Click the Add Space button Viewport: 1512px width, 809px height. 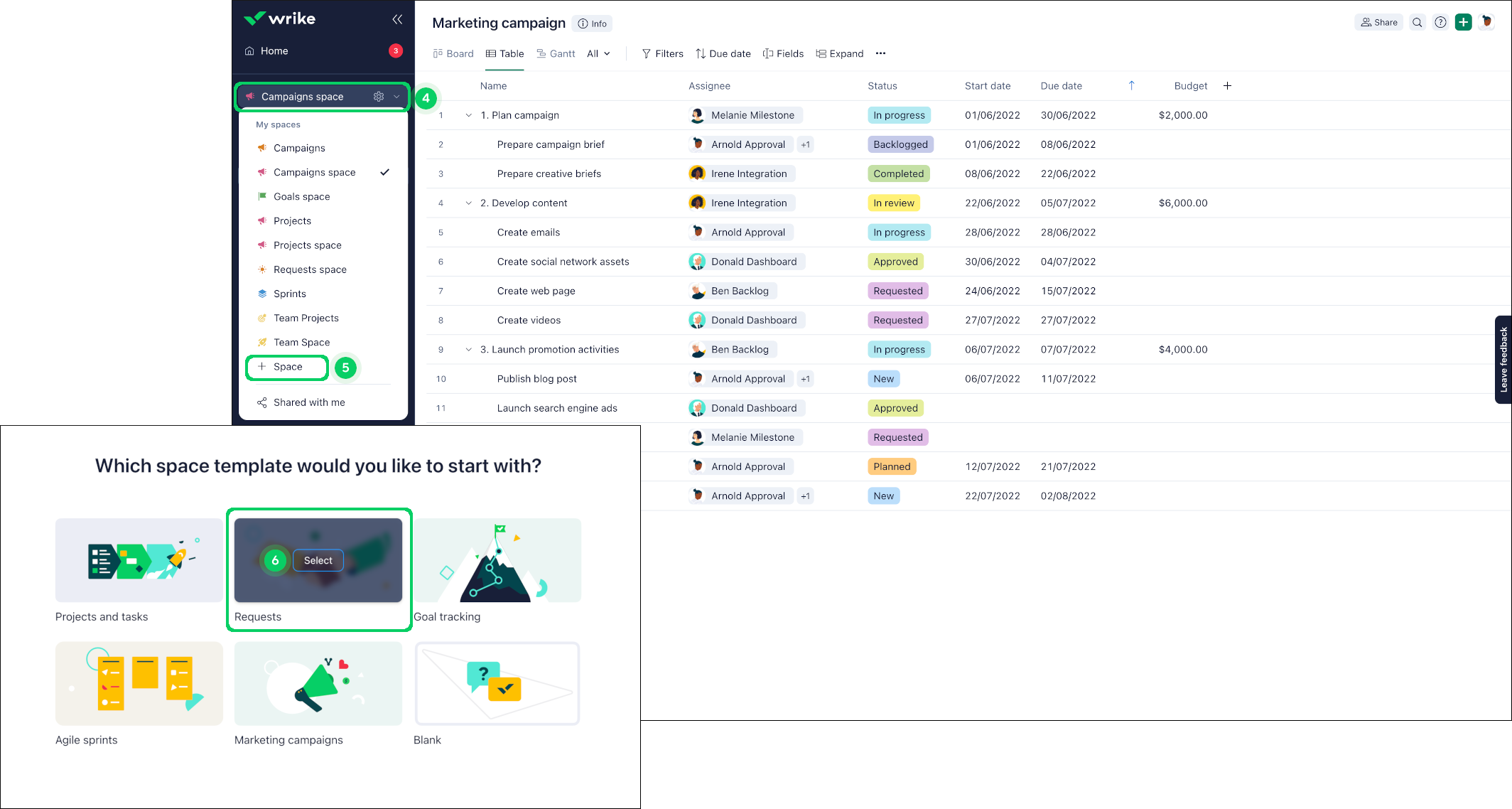(x=288, y=366)
